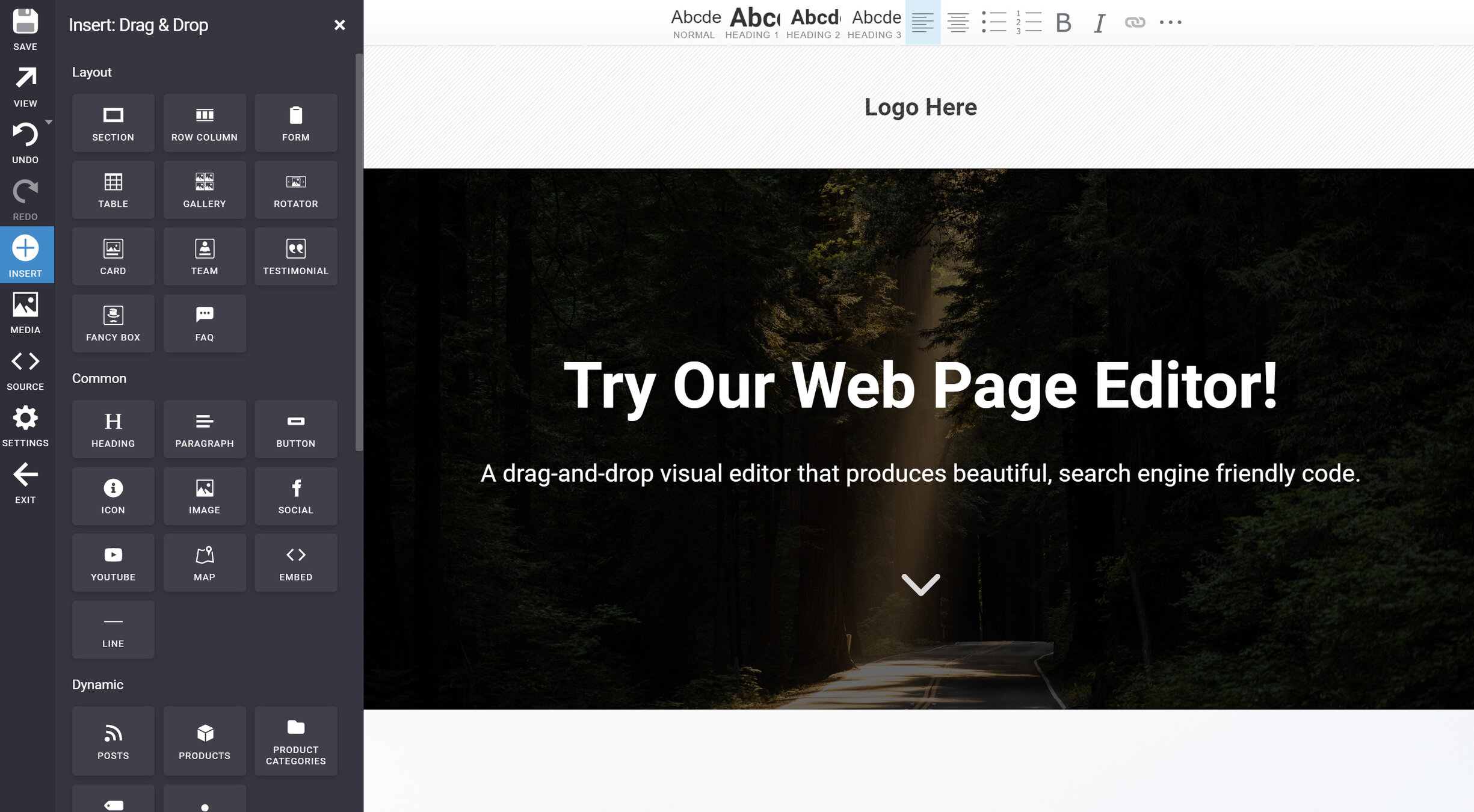
Task: Select the Map element tile
Action: (205, 562)
